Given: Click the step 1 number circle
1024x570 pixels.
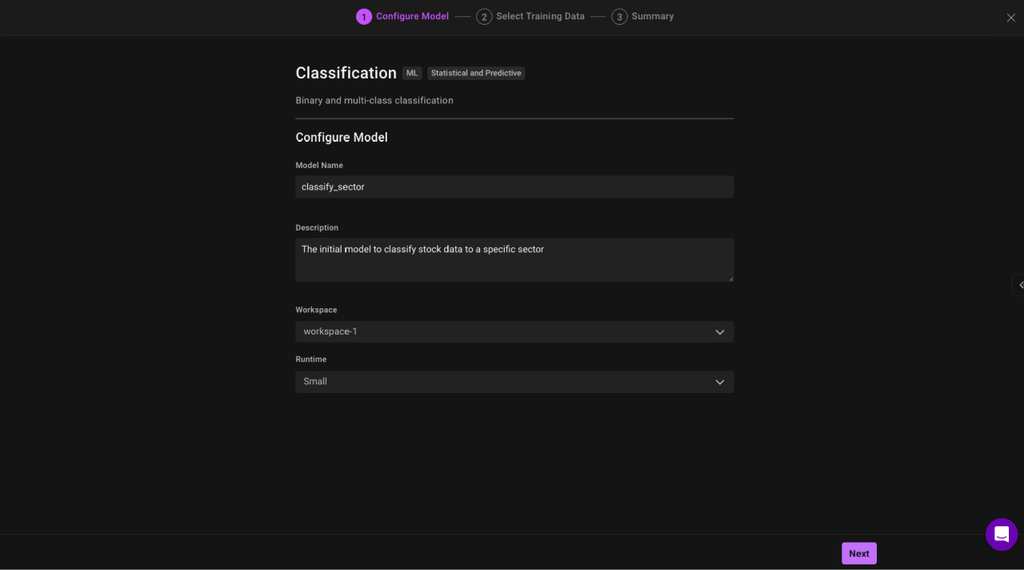Looking at the screenshot, I should coord(364,17).
